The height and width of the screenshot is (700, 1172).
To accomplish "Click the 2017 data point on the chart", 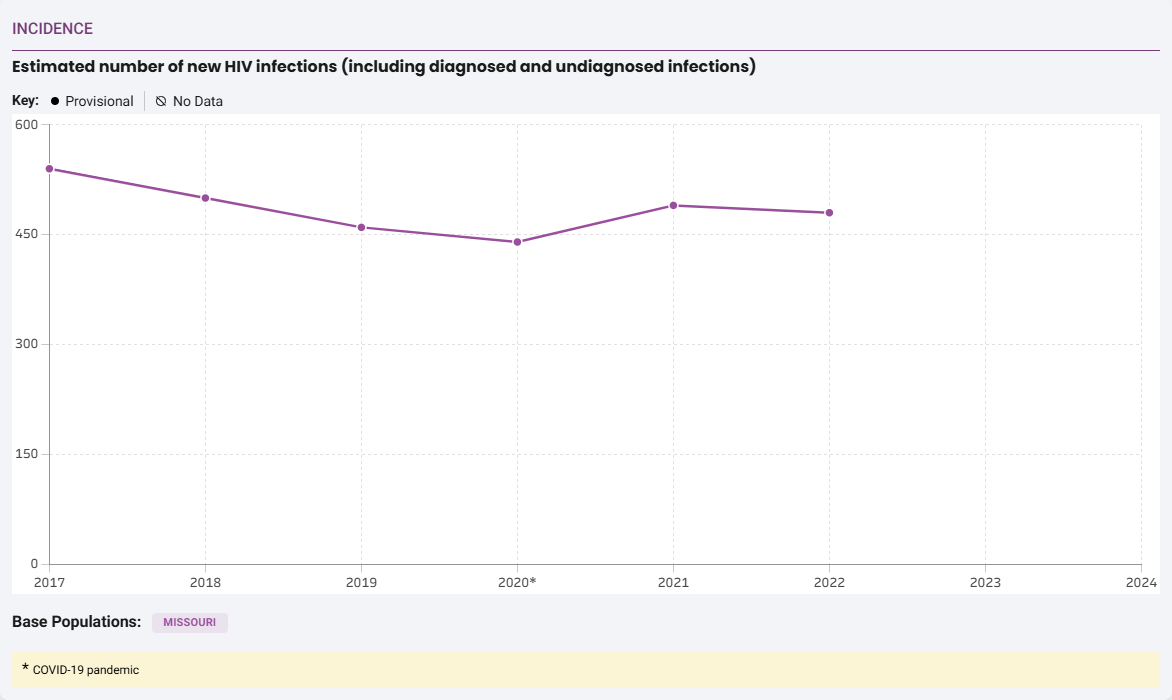I will tap(48, 169).
